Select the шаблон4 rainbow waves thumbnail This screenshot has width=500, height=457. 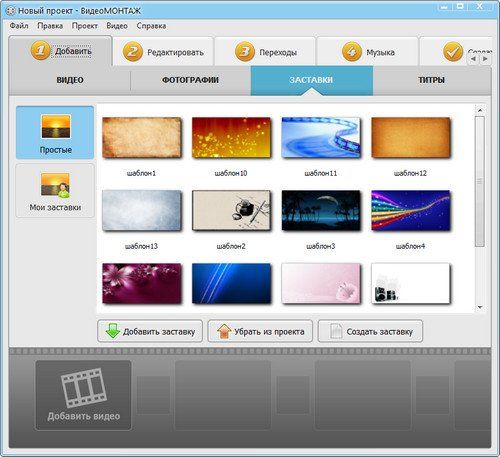pos(410,210)
